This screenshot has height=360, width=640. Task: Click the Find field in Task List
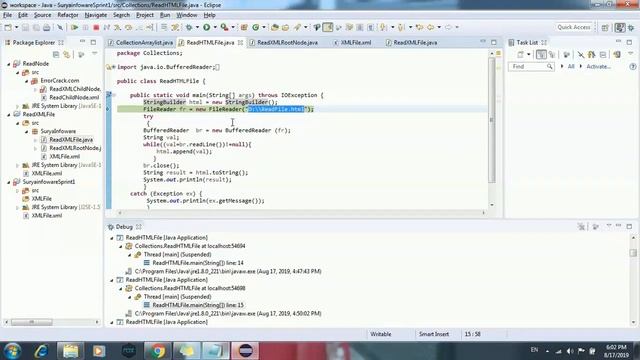(531, 67)
